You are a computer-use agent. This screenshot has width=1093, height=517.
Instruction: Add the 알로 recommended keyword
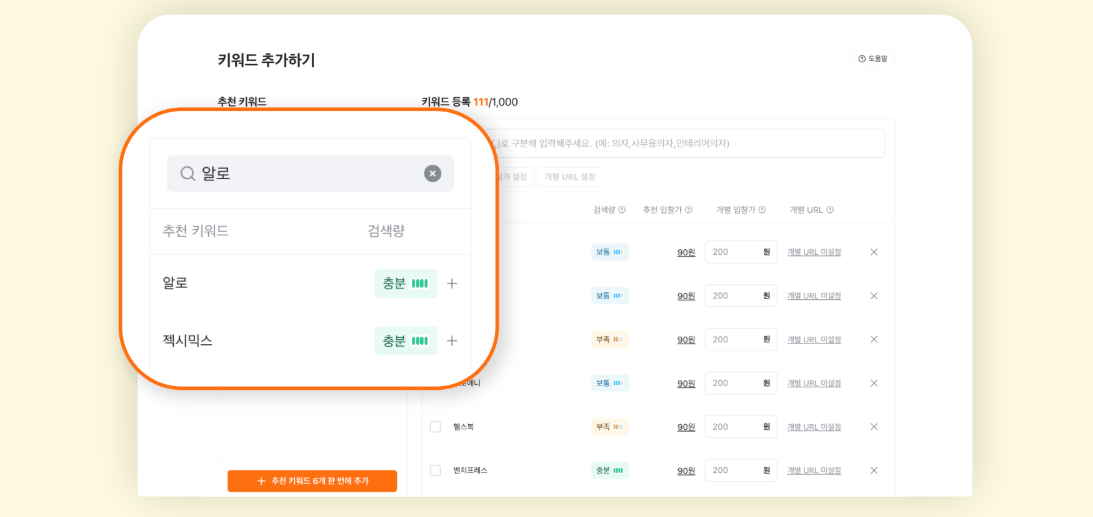452,284
